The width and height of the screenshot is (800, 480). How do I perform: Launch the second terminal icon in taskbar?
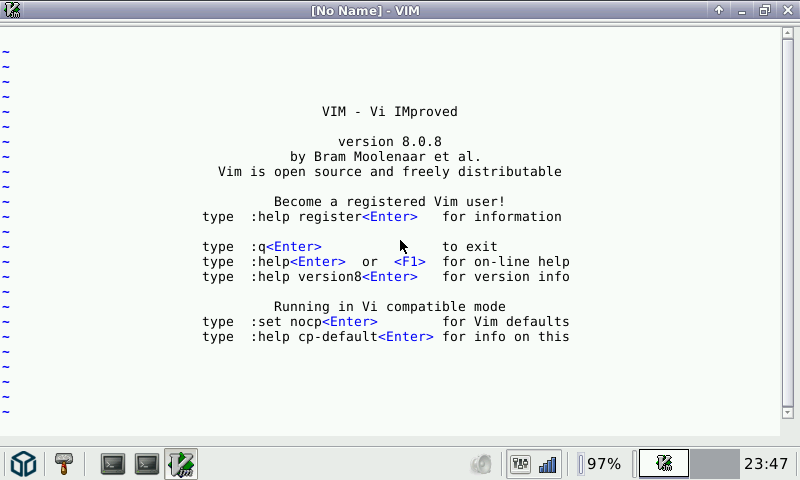tap(147, 464)
